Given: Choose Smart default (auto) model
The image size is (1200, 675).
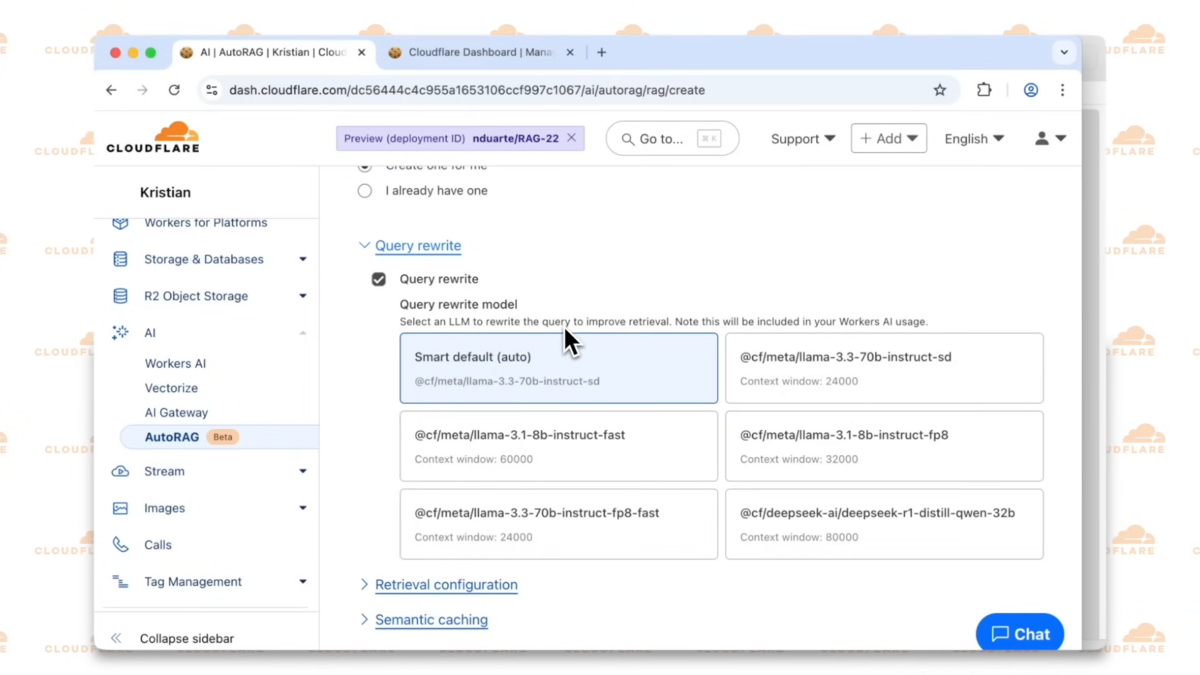Looking at the screenshot, I should click(x=559, y=368).
